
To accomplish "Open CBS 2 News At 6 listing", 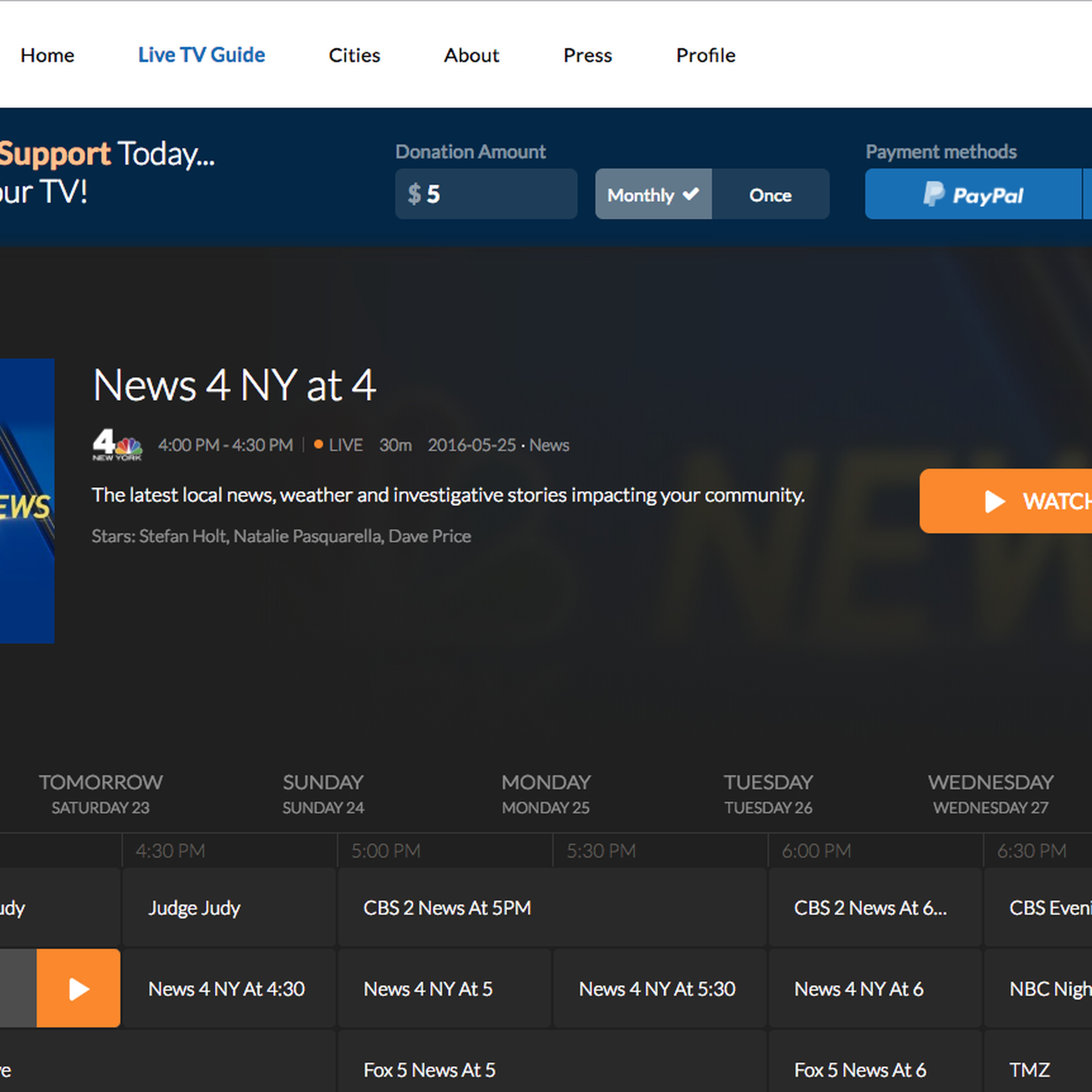I will (875, 908).
